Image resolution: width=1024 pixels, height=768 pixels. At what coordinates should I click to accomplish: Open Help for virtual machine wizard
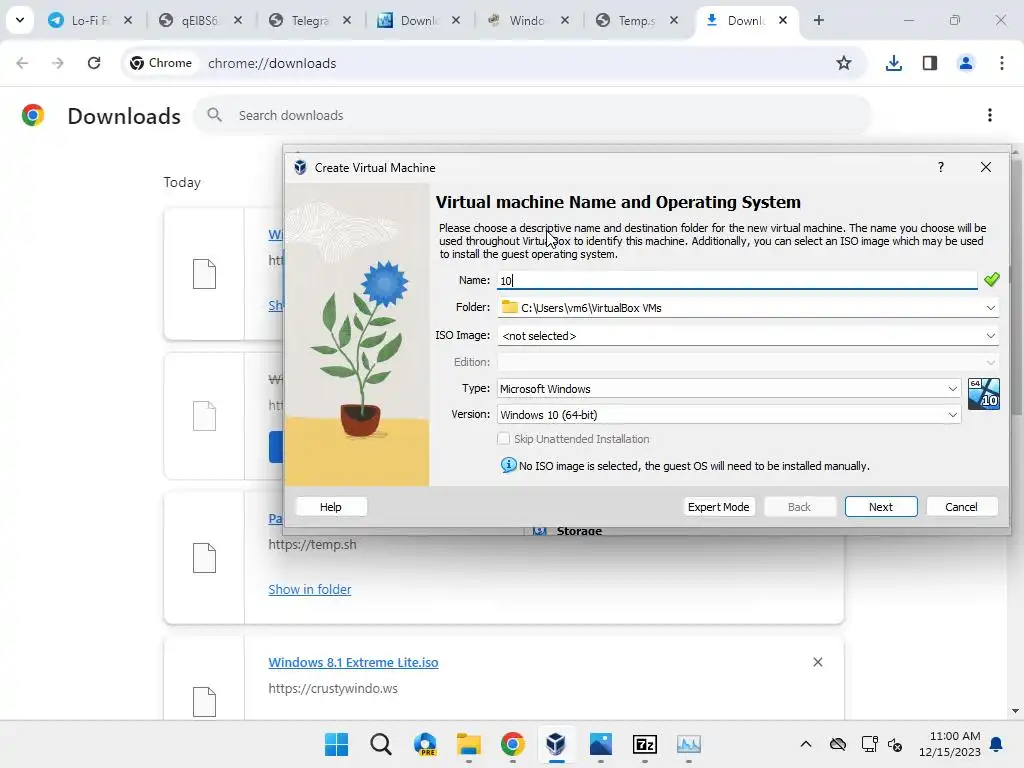330,507
